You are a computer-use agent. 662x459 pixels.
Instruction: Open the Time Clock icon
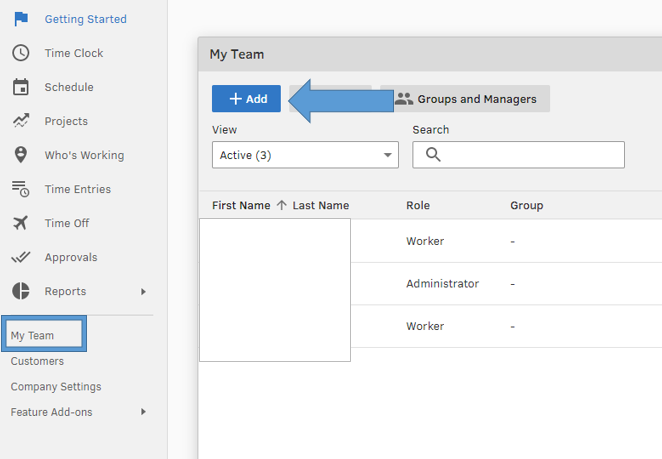[20, 53]
